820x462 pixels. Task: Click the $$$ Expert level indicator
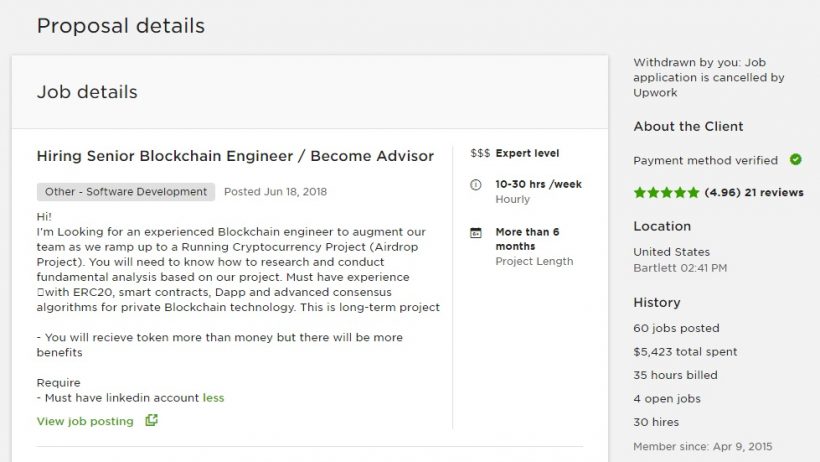tap(515, 154)
